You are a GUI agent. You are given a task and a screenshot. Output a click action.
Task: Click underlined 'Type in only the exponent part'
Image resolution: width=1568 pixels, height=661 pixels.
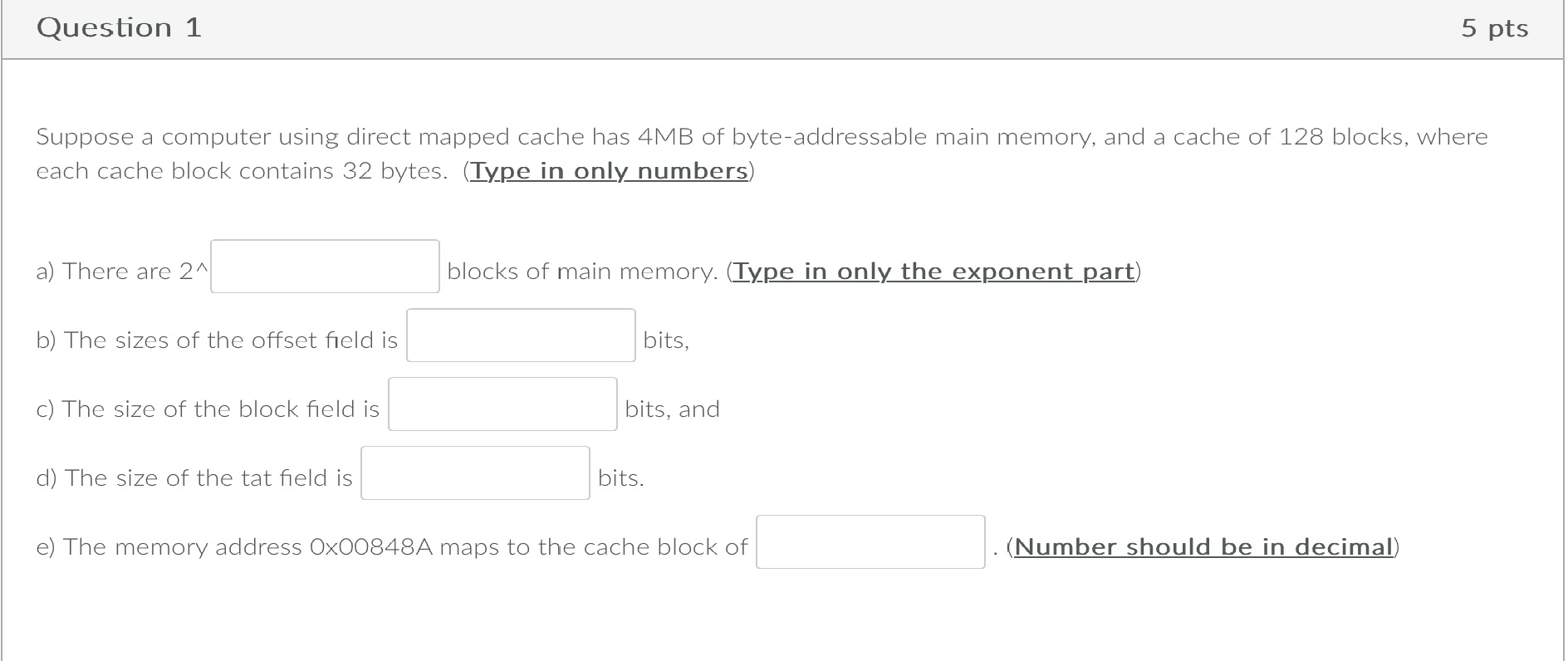934,272
